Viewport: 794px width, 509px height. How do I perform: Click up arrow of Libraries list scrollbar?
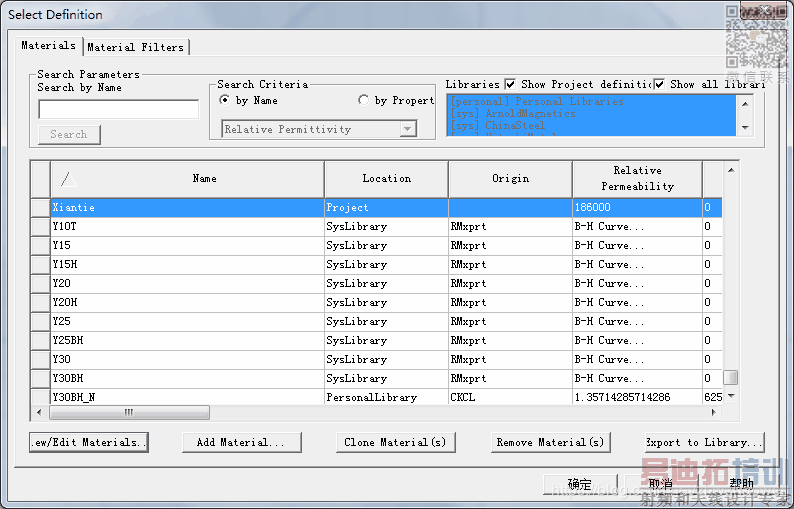(745, 104)
